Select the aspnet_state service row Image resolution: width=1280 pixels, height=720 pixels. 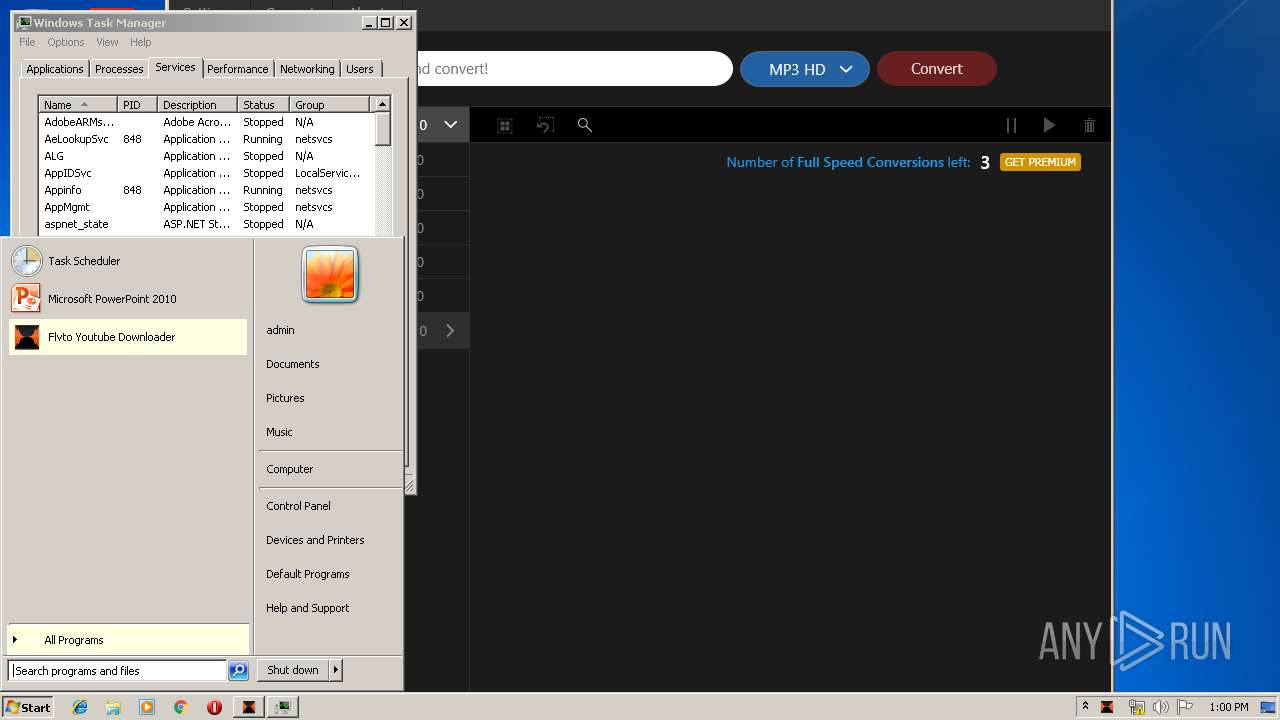click(207, 224)
